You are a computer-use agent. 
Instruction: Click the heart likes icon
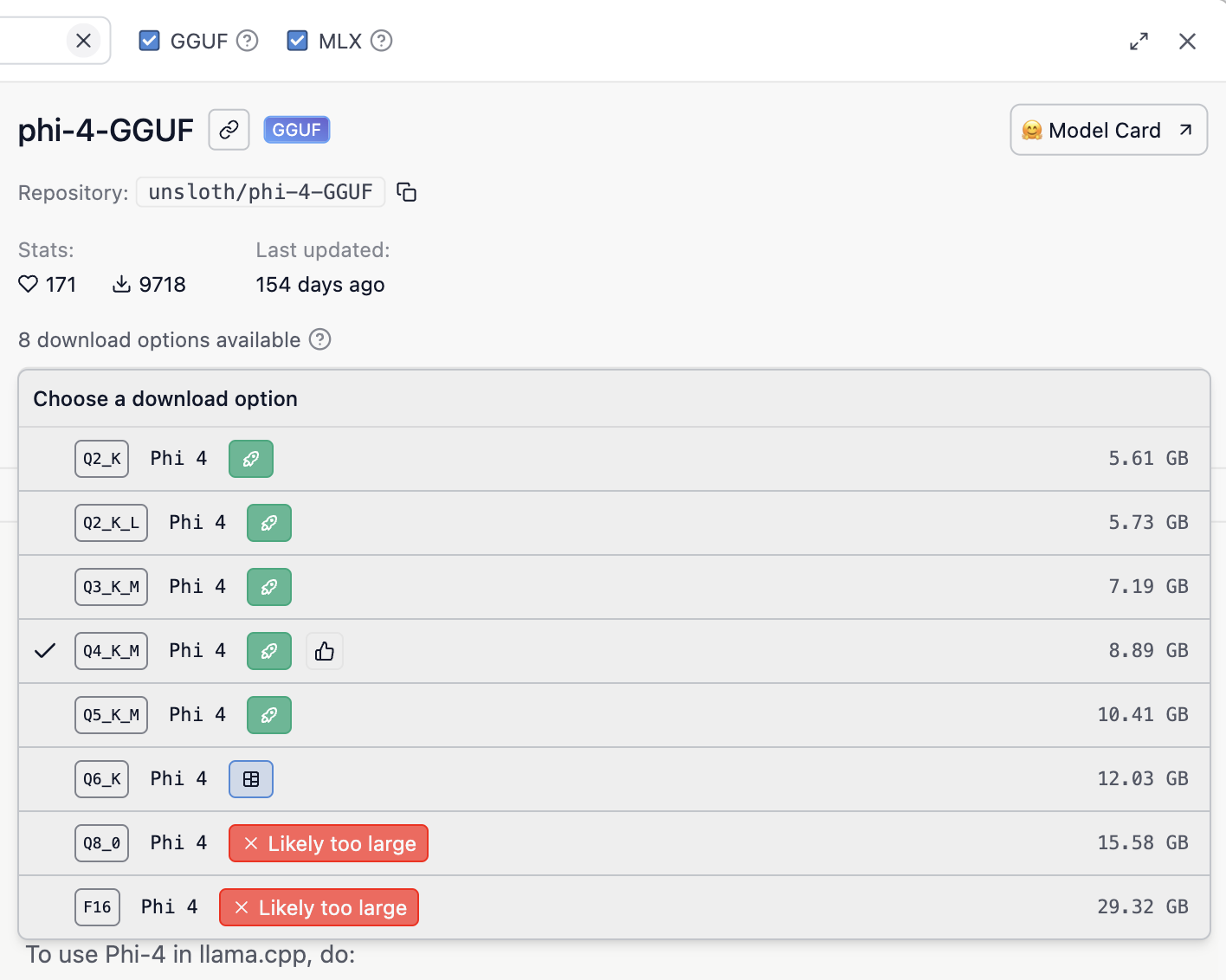[x=29, y=284]
